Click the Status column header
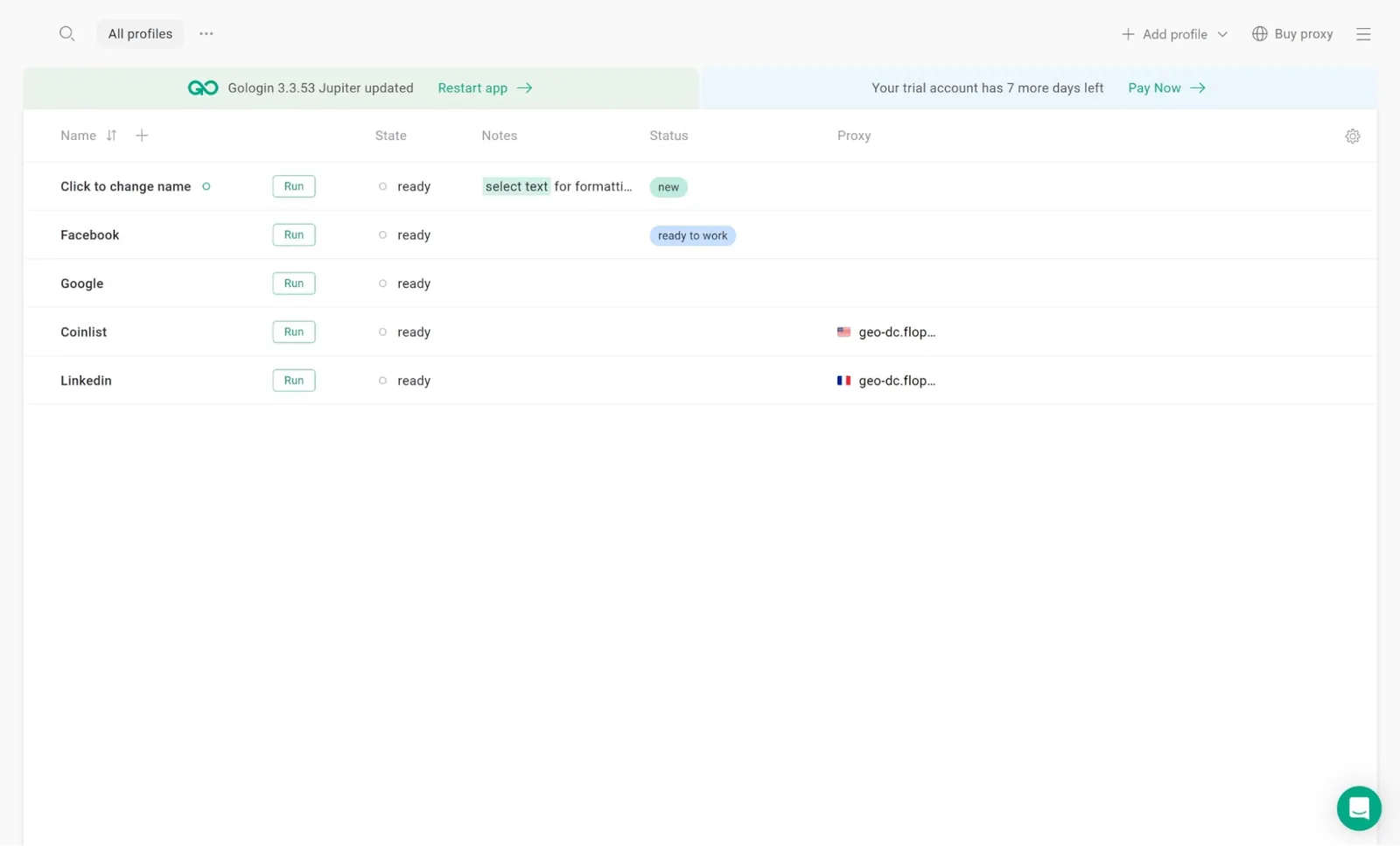 668,136
